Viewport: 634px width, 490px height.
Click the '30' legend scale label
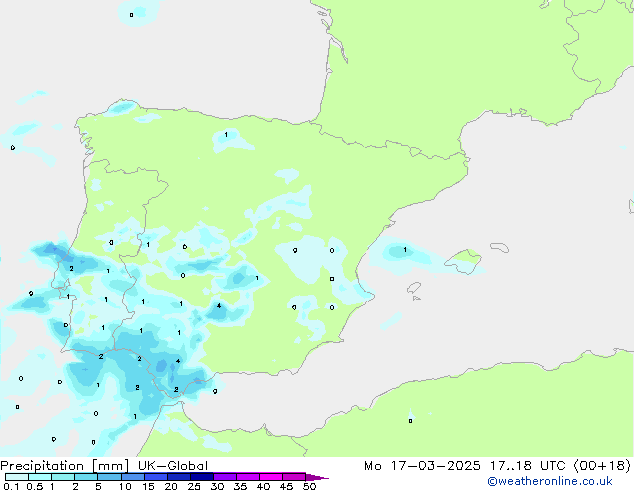(217, 486)
